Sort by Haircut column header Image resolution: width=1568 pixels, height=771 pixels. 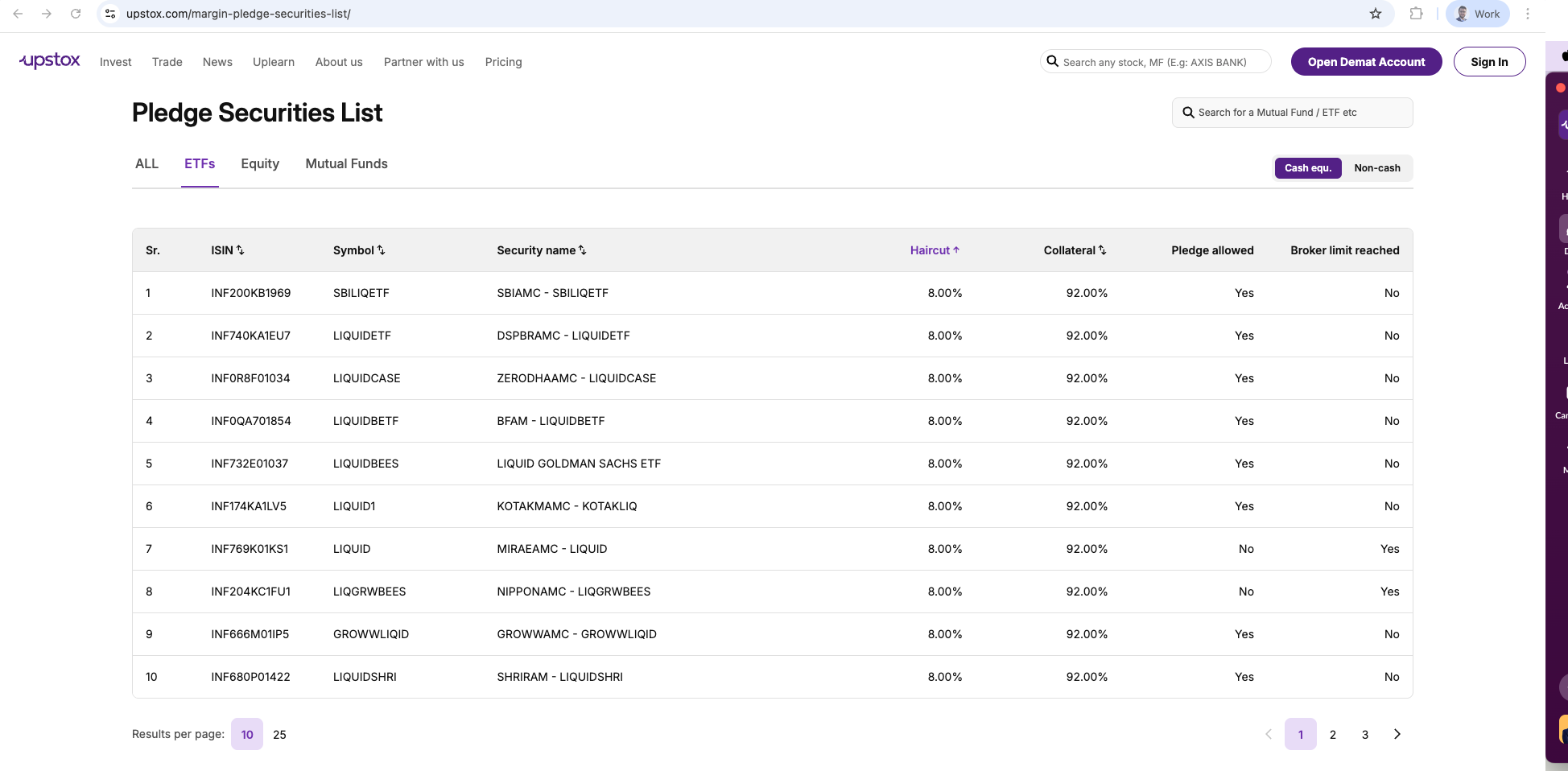click(x=935, y=250)
